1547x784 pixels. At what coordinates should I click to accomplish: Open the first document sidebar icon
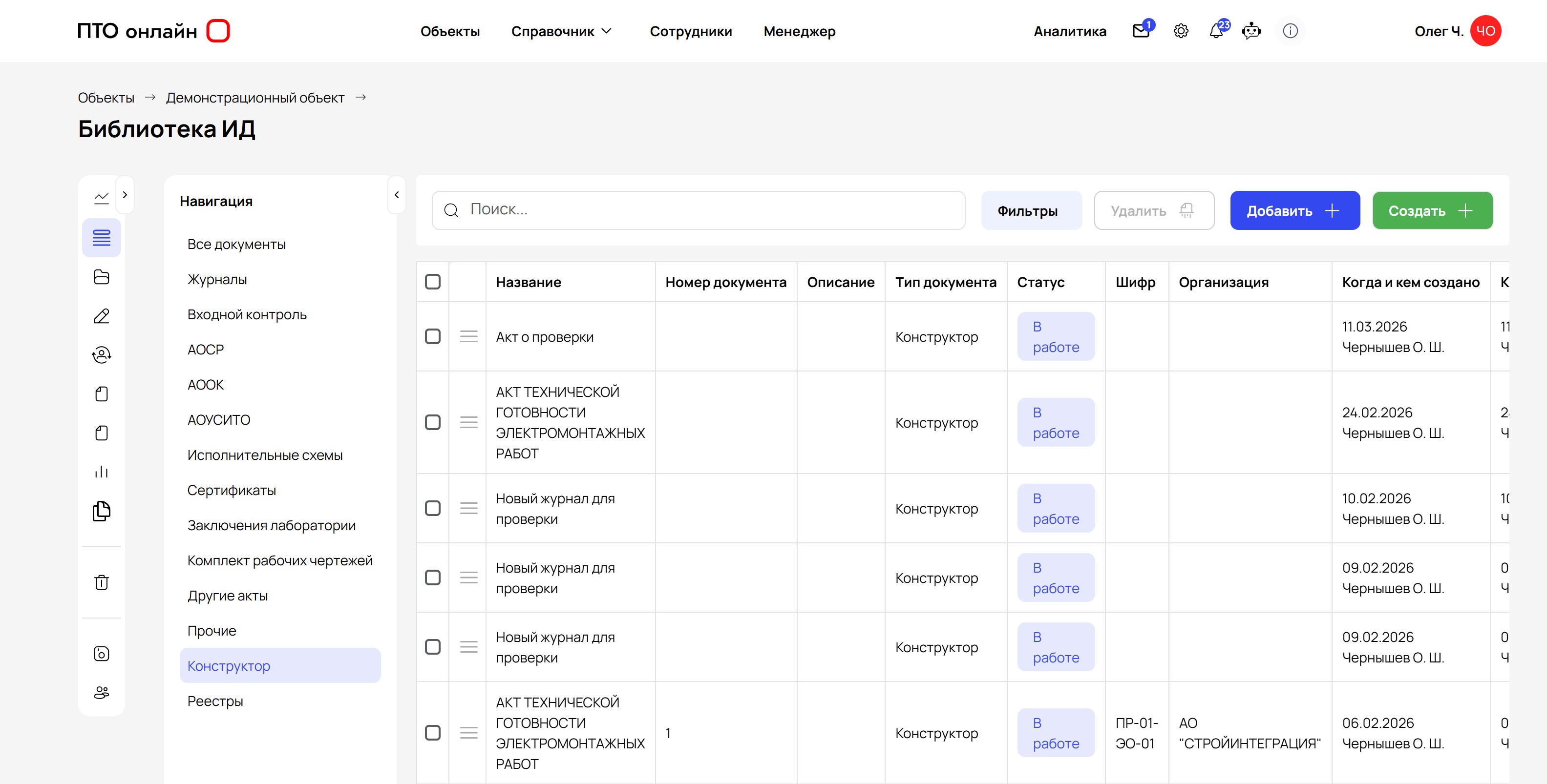pos(102,394)
